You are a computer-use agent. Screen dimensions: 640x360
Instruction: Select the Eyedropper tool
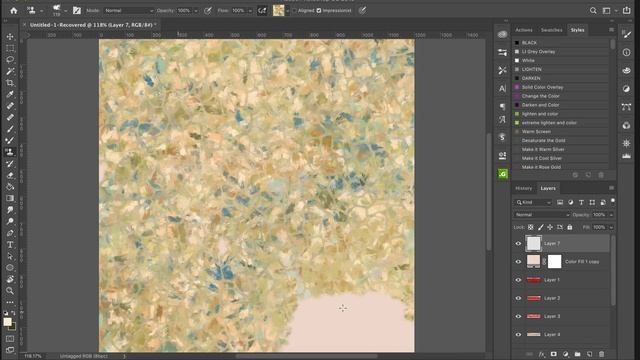10,94
